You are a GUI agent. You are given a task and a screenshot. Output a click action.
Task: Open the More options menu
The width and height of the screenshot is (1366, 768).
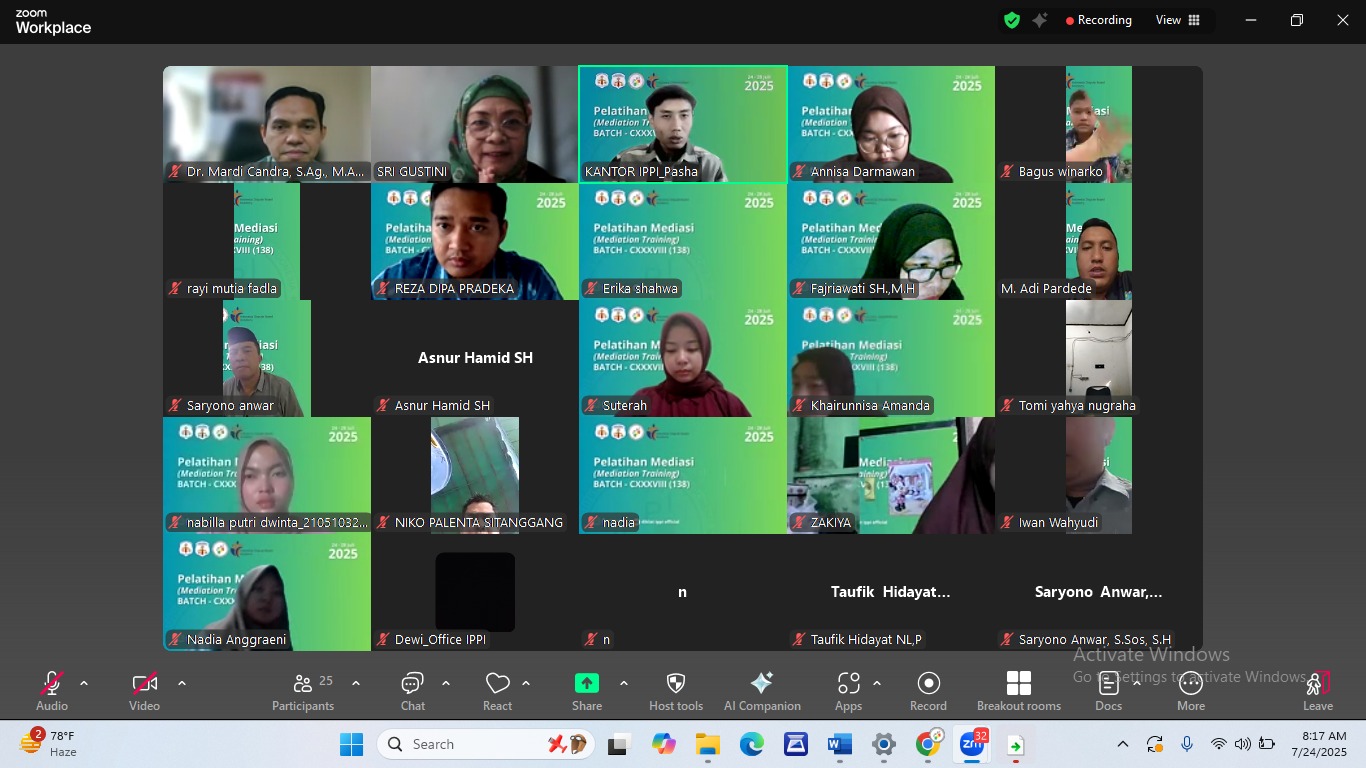tap(1190, 691)
